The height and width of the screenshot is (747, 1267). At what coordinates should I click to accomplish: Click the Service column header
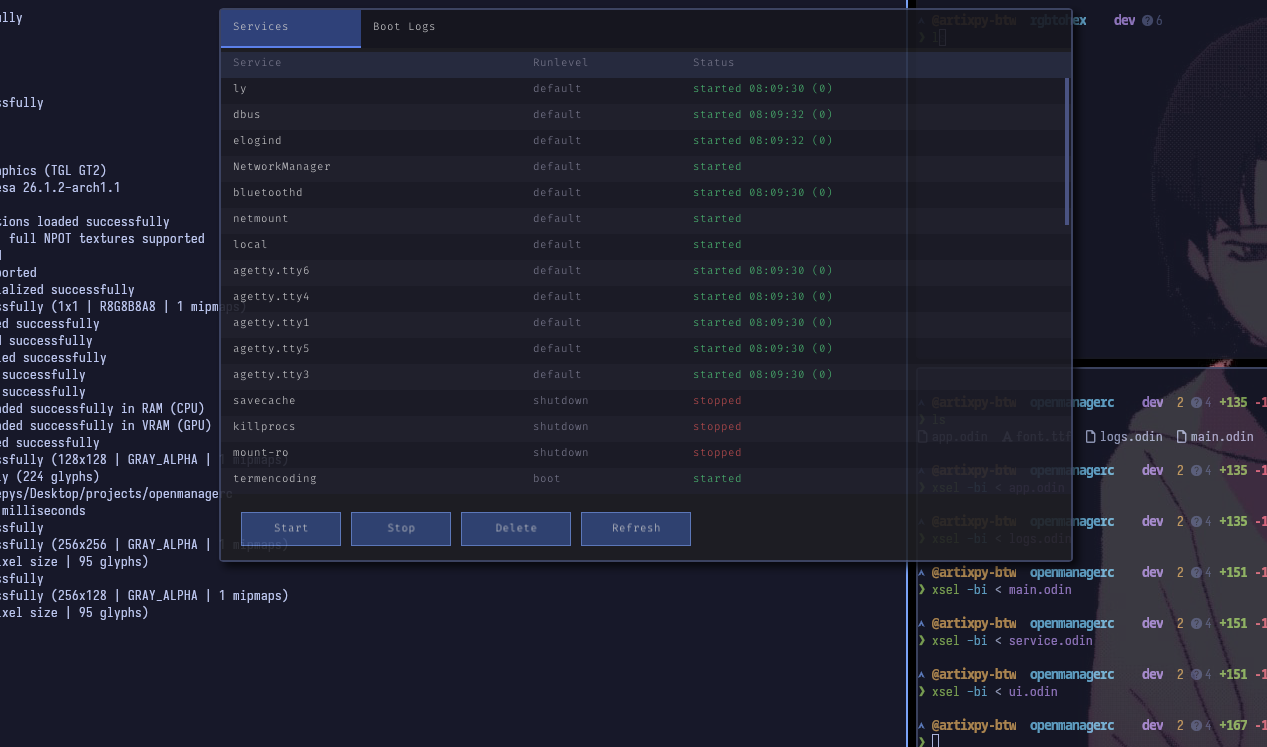tap(257, 63)
